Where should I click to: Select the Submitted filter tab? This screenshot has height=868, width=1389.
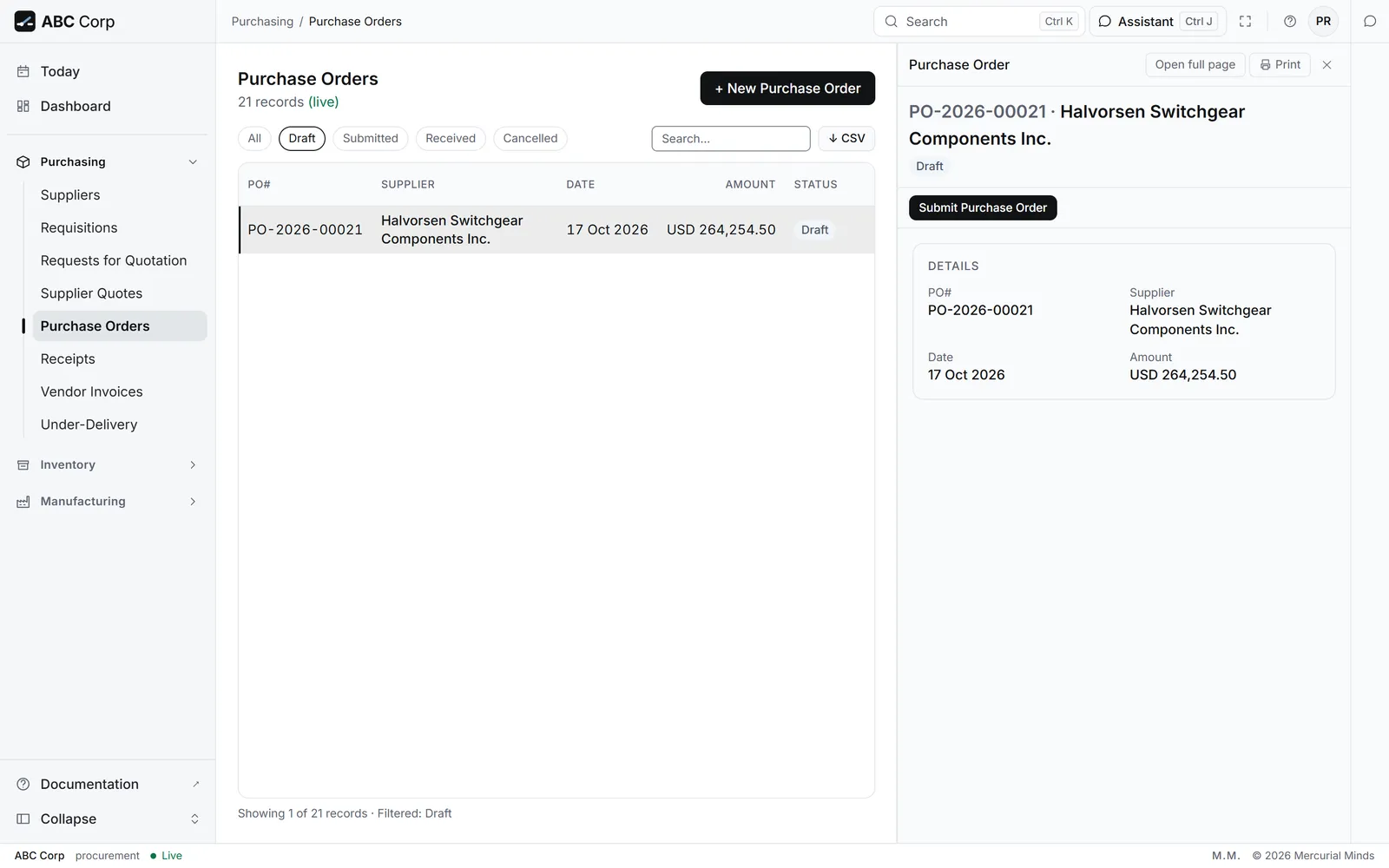(371, 139)
